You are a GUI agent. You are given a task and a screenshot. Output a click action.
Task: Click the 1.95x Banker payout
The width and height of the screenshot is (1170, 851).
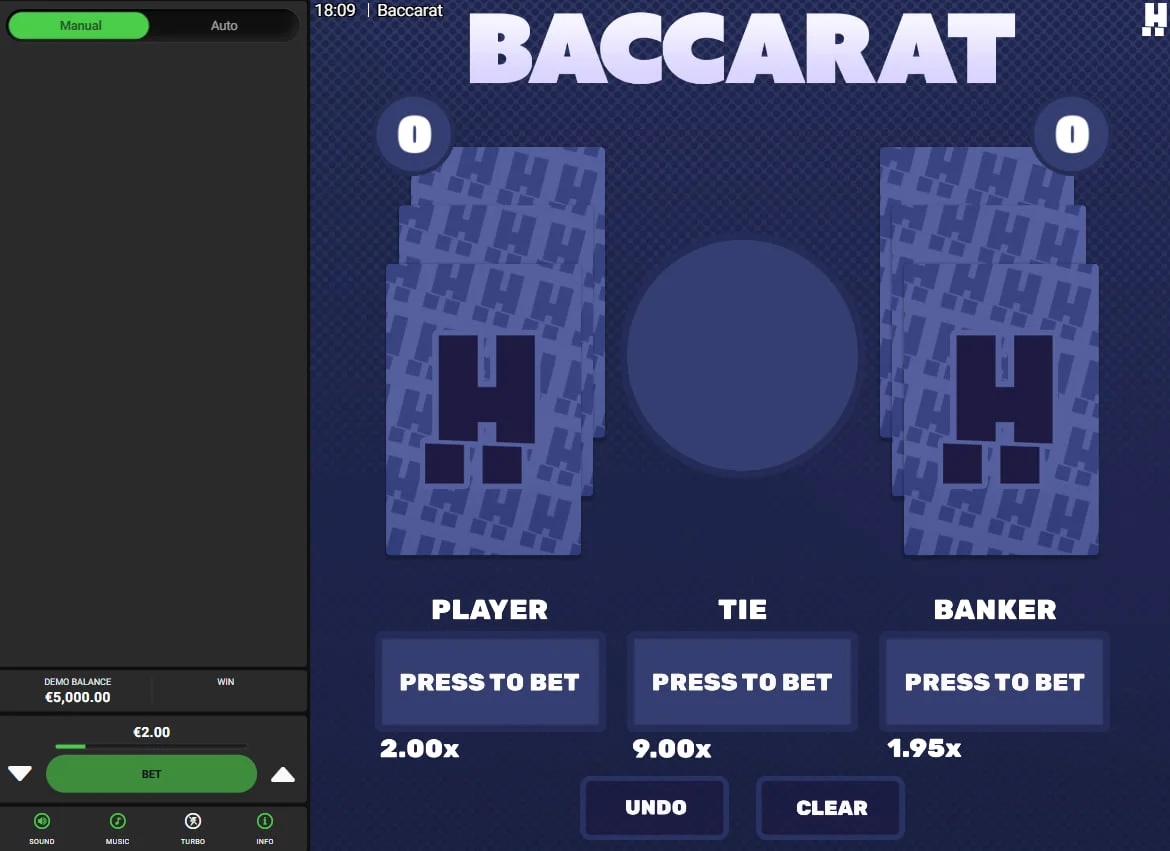tap(924, 748)
